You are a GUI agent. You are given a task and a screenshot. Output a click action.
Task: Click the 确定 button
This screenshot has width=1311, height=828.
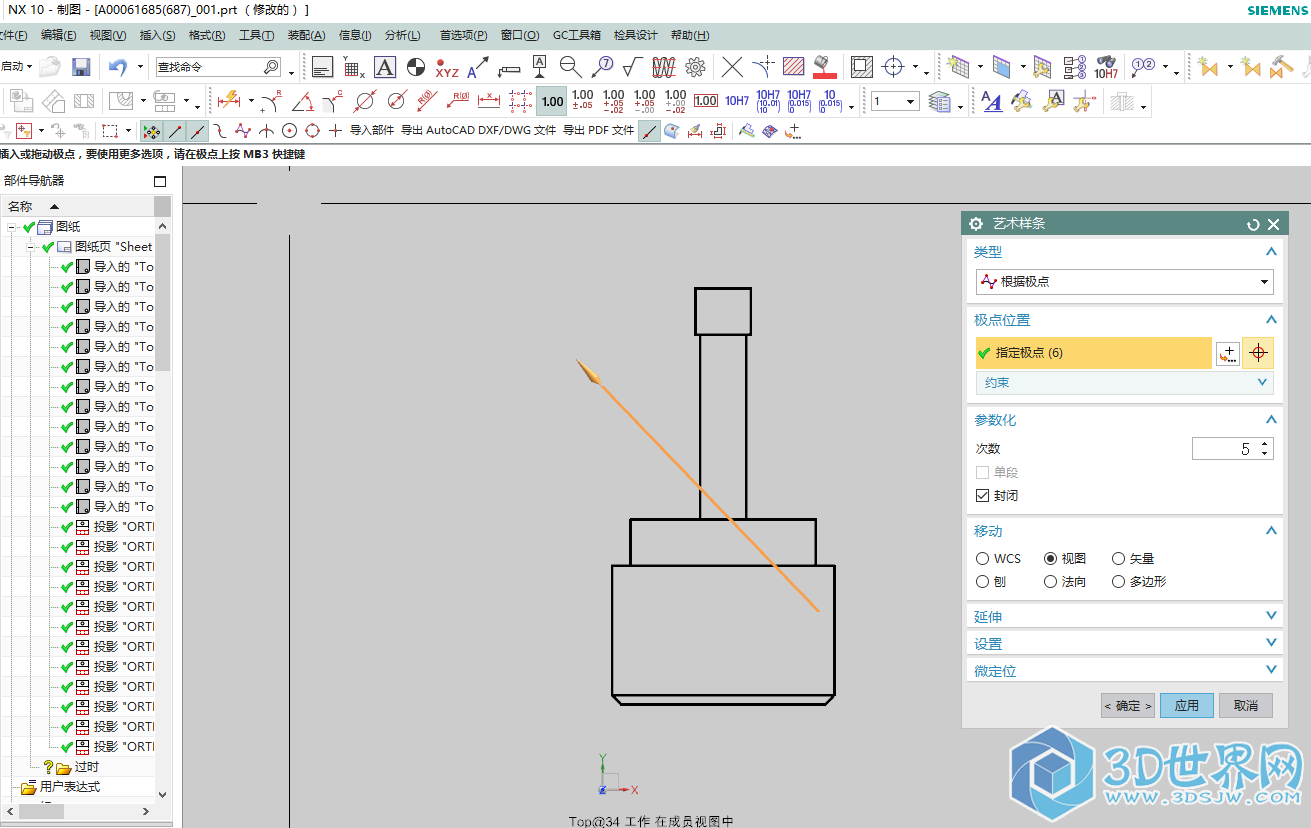(1128, 705)
